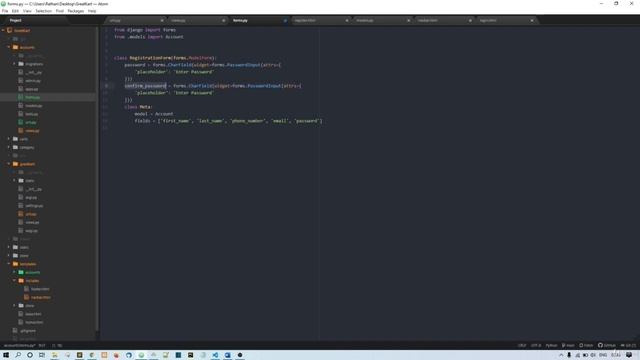The width and height of the screenshot is (640, 360).
Task: Collapse the GreatKart project root
Action: [3, 30]
